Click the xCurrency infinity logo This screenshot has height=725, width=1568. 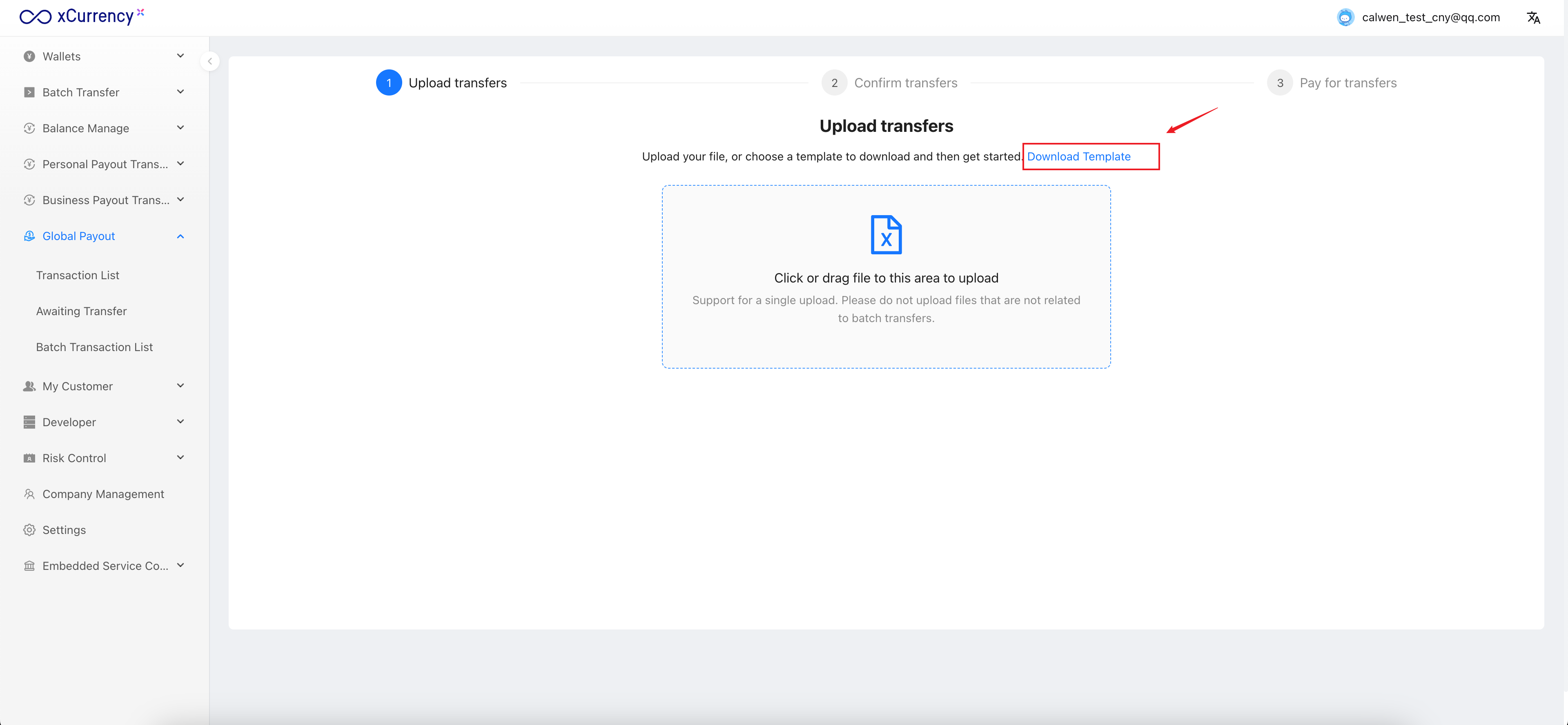point(35,16)
